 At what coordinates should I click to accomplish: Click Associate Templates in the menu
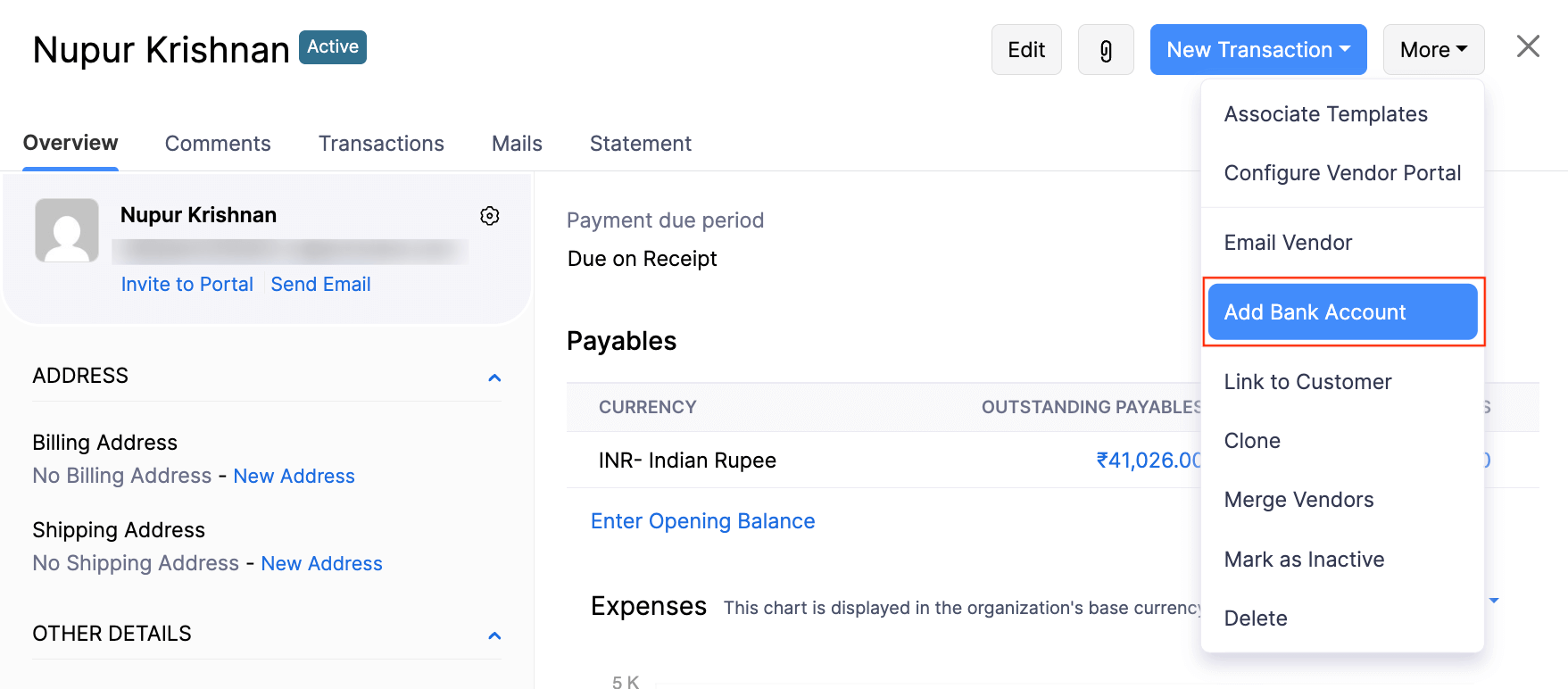click(1325, 114)
